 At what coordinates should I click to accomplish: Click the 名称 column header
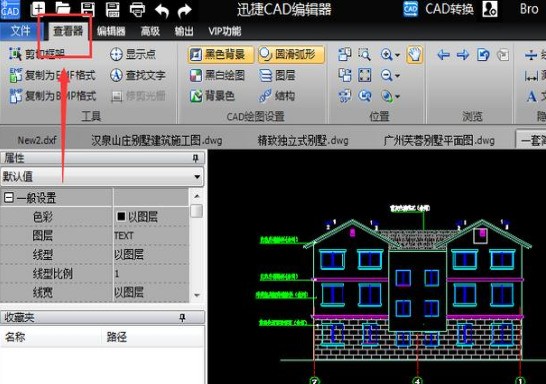51,337
